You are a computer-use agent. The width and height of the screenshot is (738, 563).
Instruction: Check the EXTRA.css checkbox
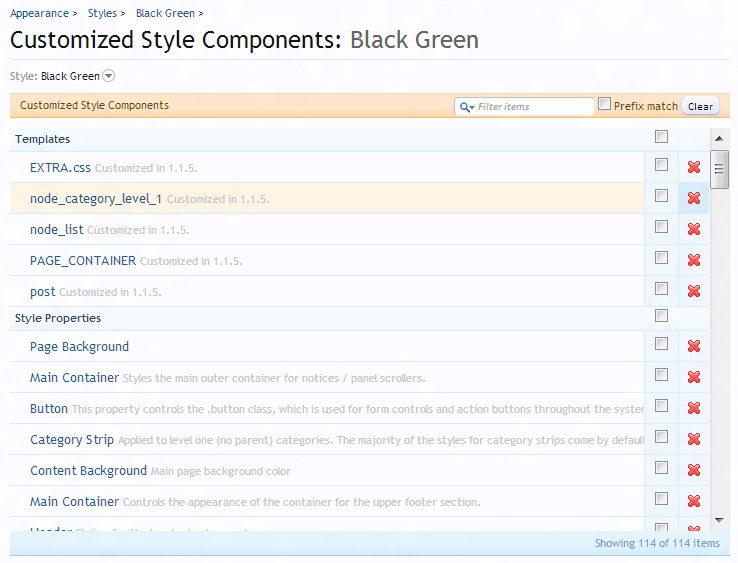coord(661,164)
